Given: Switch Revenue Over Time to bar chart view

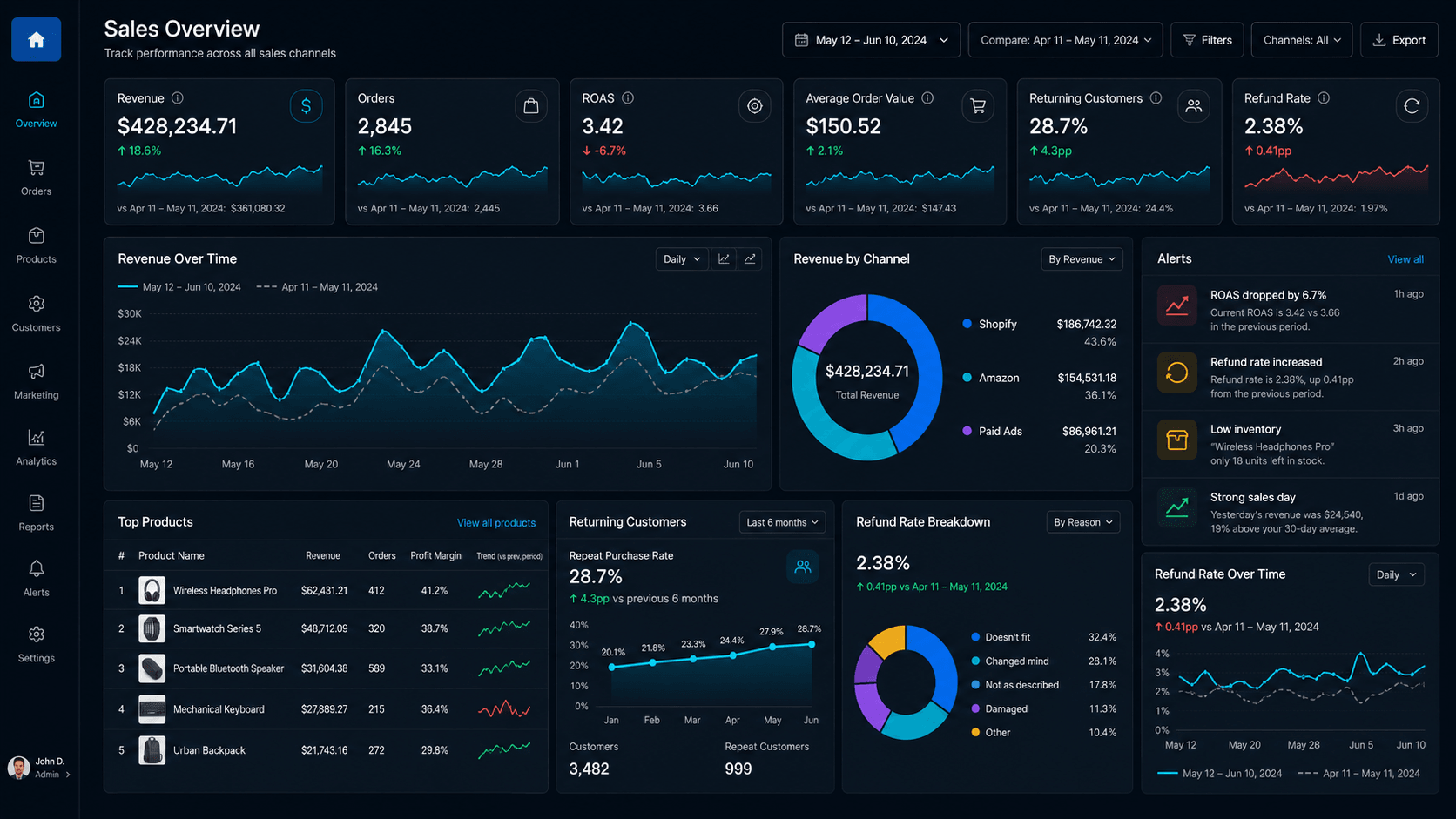Looking at the screenshot, I should (724, 259).
